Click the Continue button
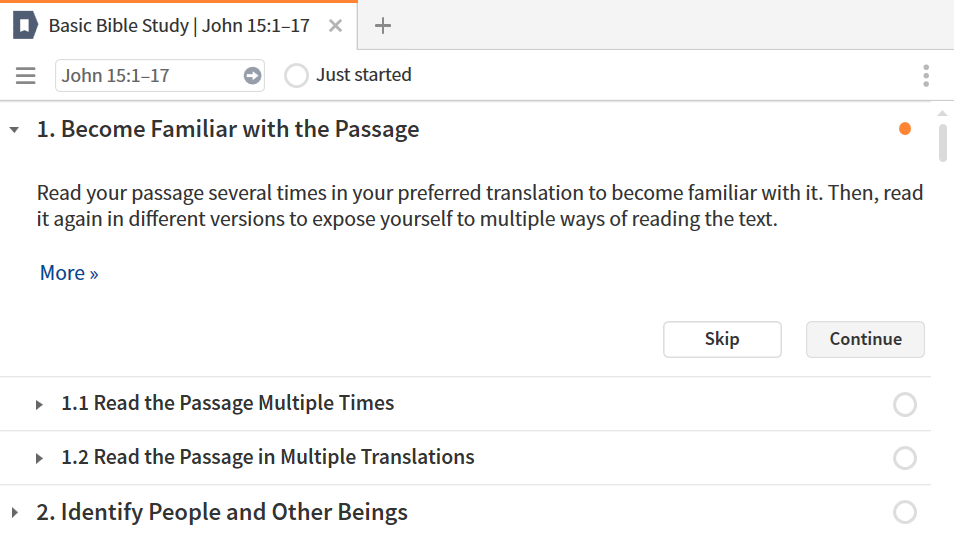The width and height of the screenshot is (954, 540). (x=865, y=339)
